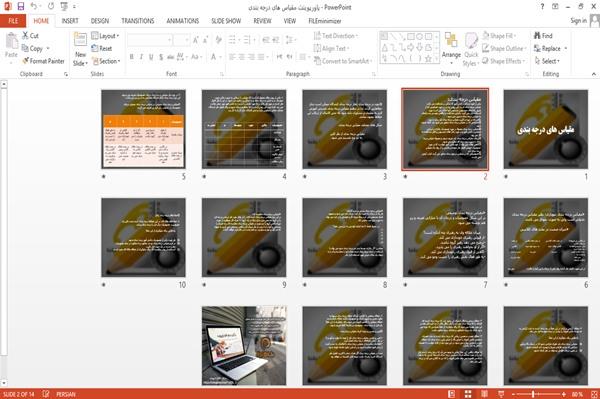Toggle Italic formatting
Image resolution: width=600 pixels, height=399 pixels.
pos(141,57)
